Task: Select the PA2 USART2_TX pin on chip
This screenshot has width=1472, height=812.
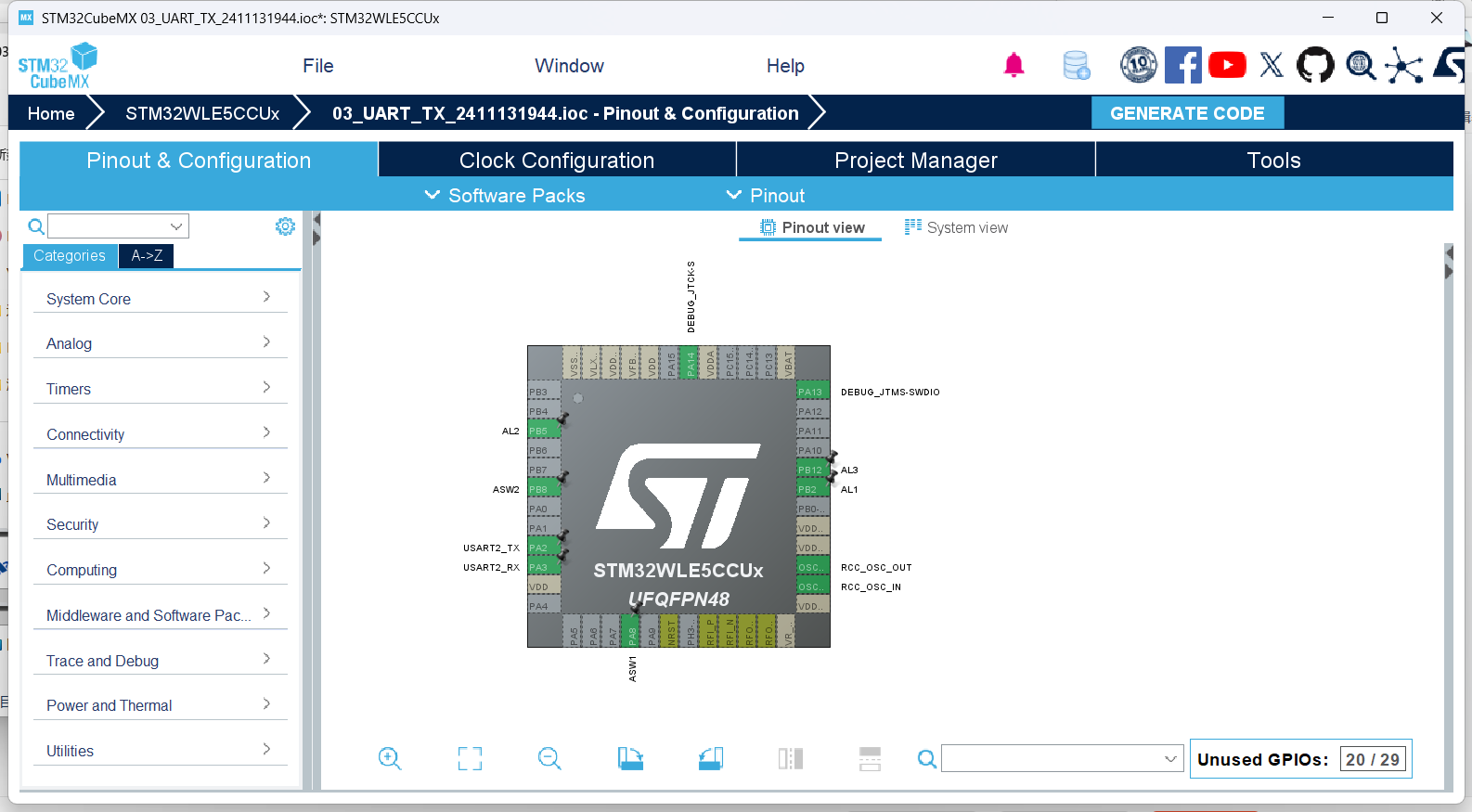Action: click(544, 548)
